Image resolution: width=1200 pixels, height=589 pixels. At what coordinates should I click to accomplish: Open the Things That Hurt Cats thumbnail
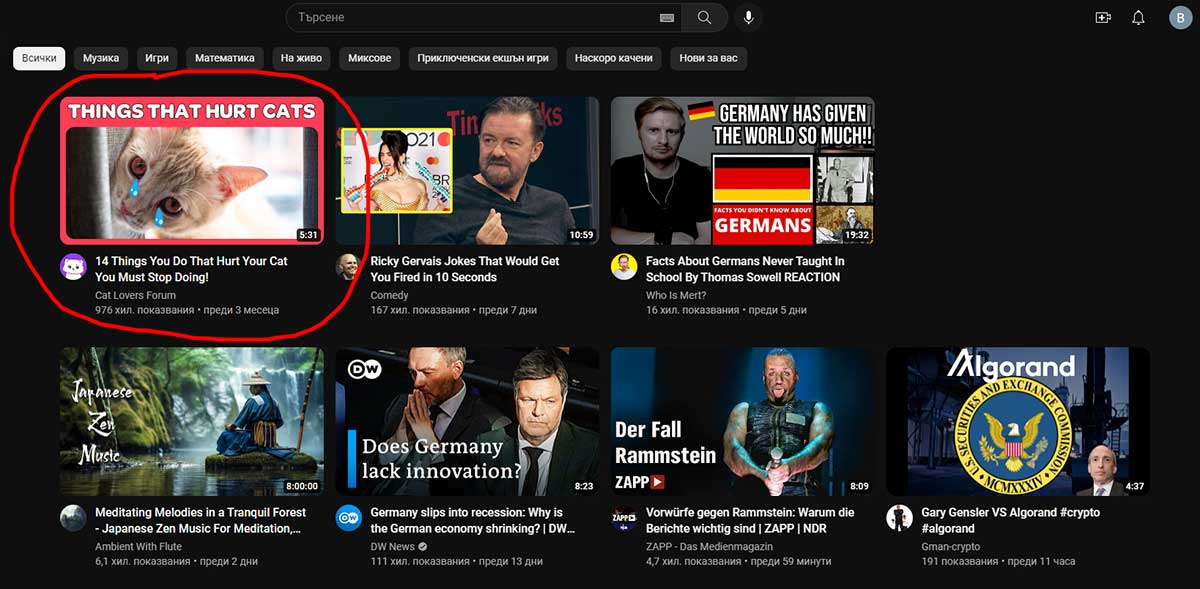click(x=192, y=170)
